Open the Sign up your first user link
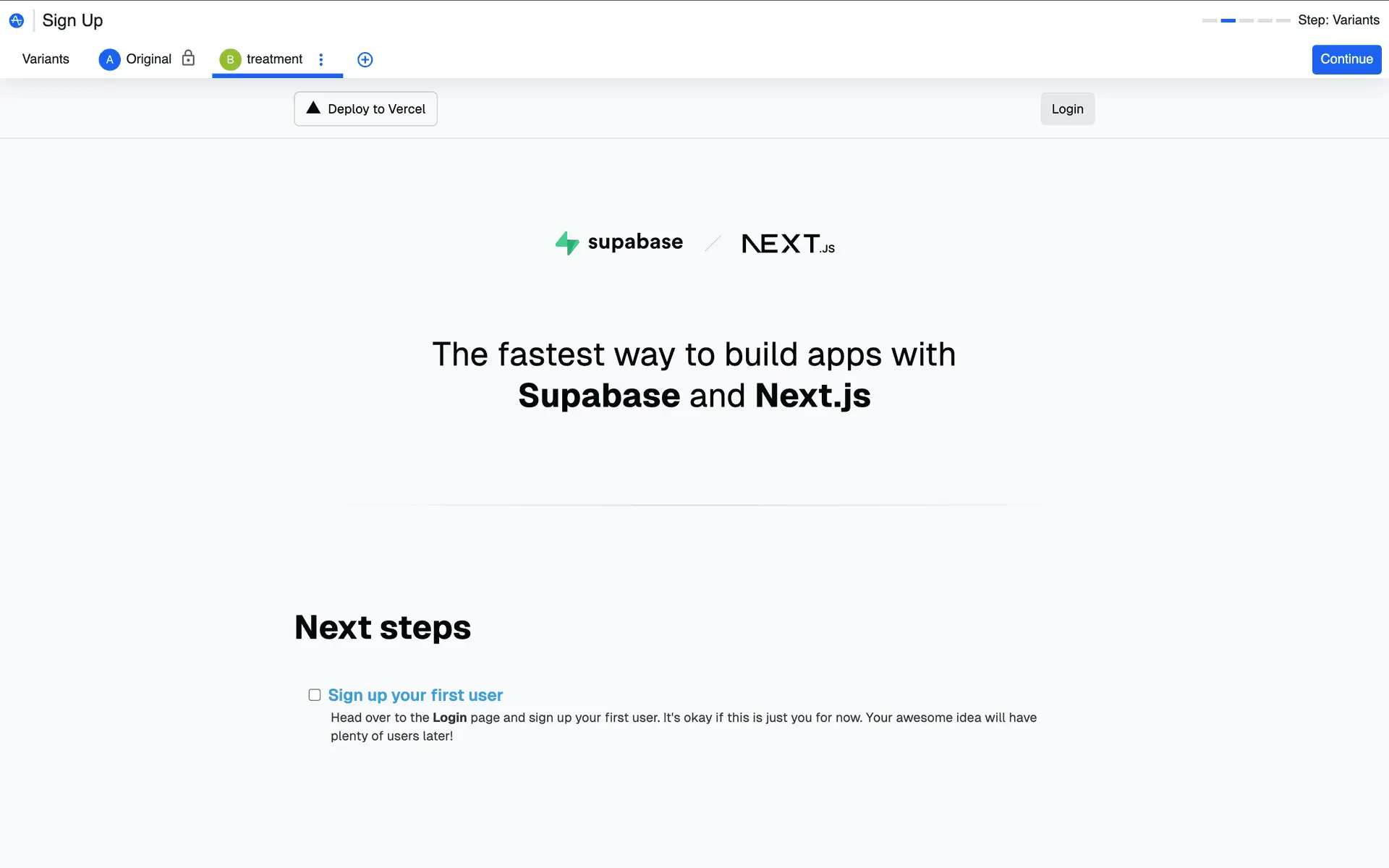 pos(415,695)
